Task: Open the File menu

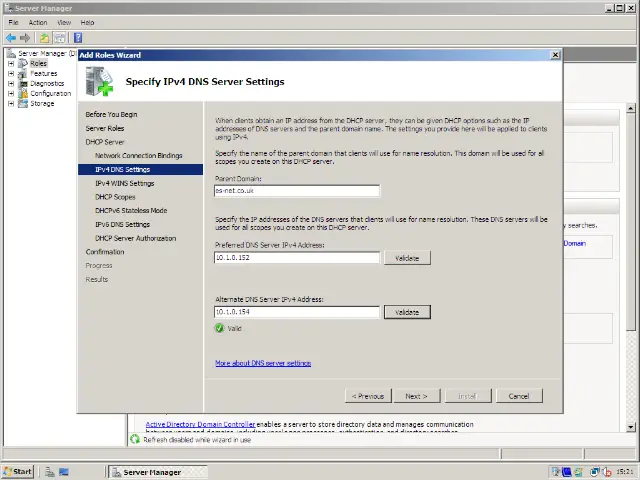Action: [13, 22]
